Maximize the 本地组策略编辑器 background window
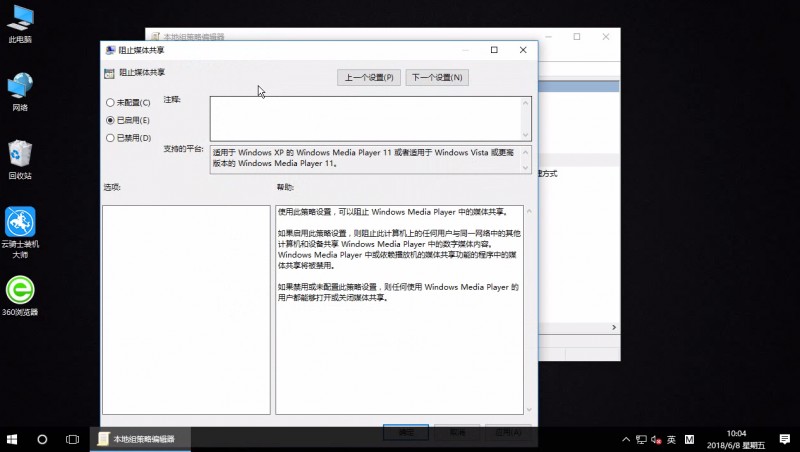 (577, 37)
